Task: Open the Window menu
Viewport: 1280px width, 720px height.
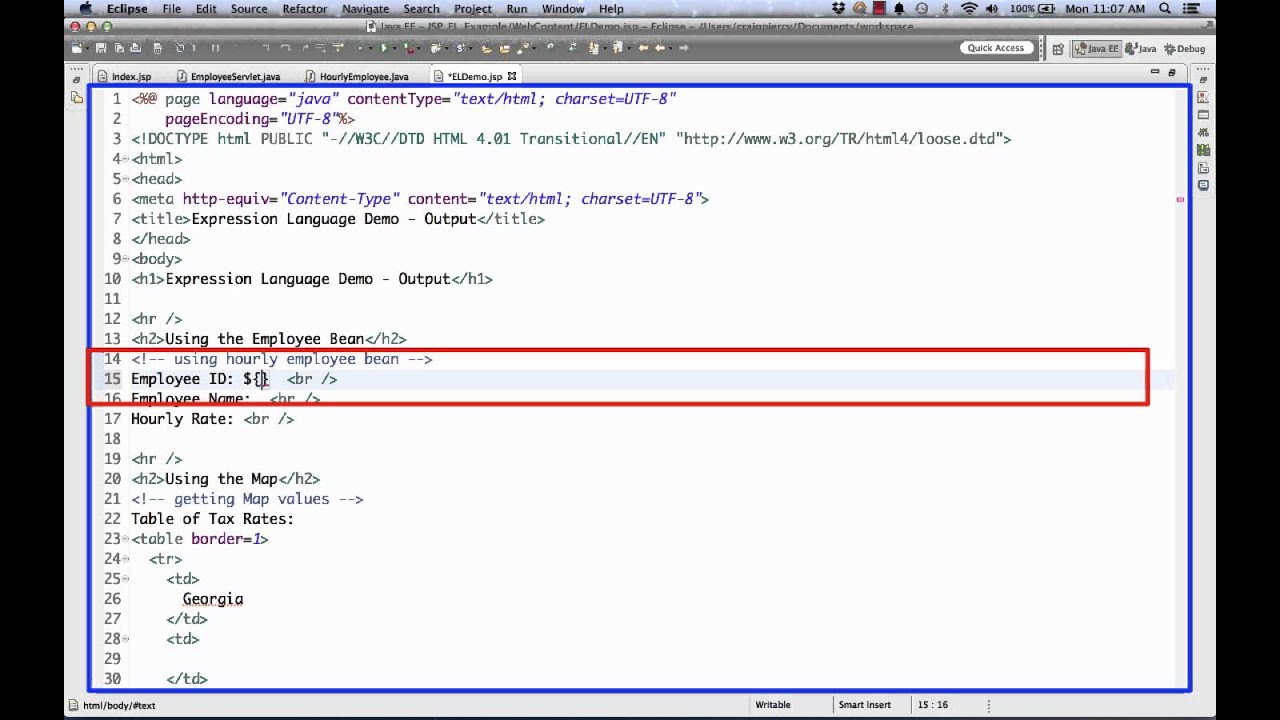Action: click(x=563, y=9)
